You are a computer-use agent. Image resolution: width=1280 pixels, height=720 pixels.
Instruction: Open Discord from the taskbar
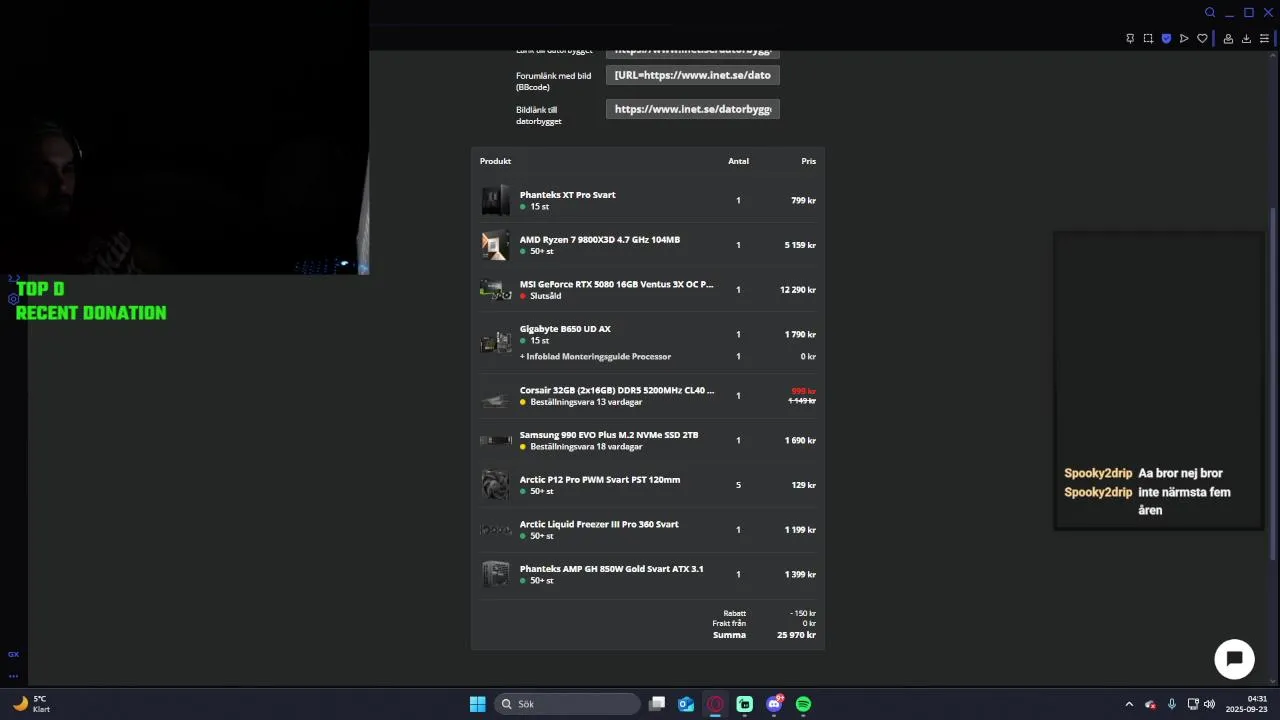pyautogui.click(x=774, y=704)
